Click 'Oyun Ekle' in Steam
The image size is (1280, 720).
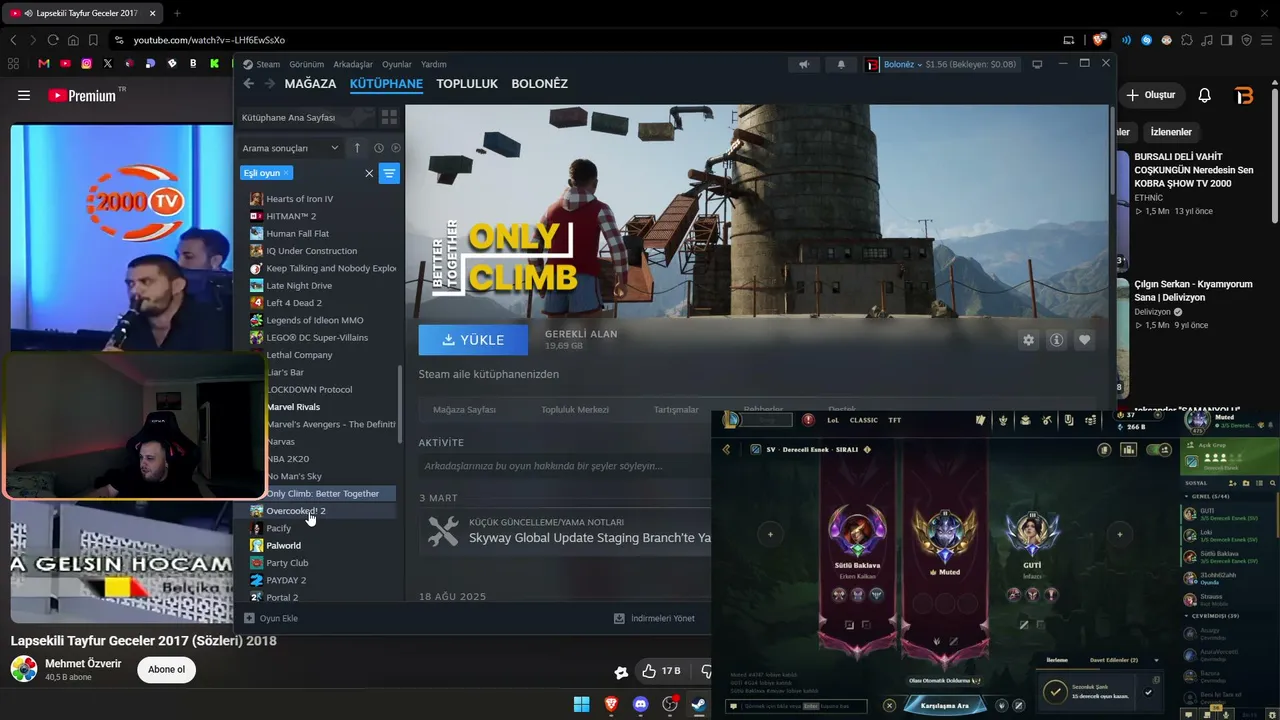click(271, 618)
